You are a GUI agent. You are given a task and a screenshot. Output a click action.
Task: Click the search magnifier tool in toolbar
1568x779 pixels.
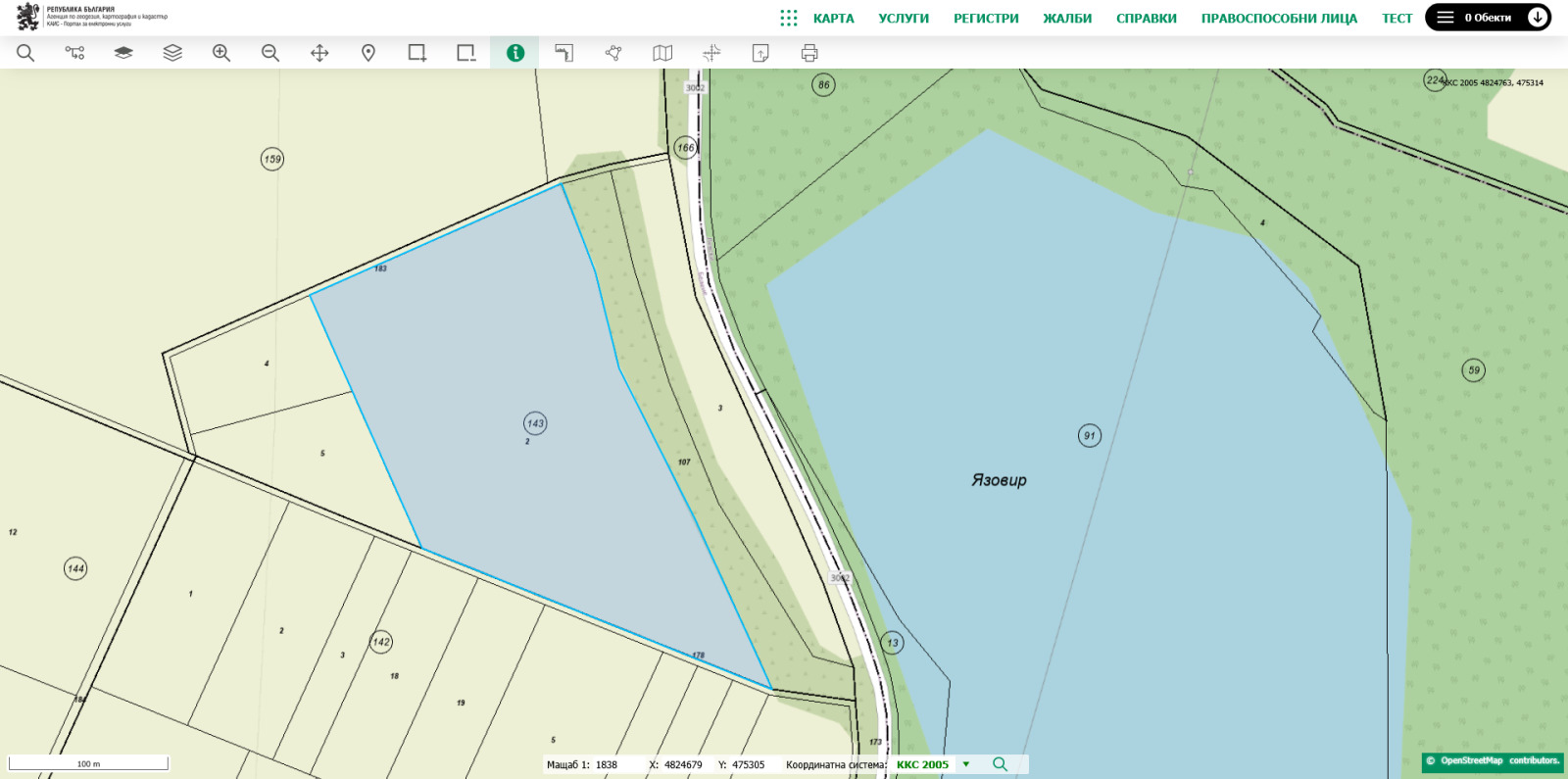[x=25, y=53]
